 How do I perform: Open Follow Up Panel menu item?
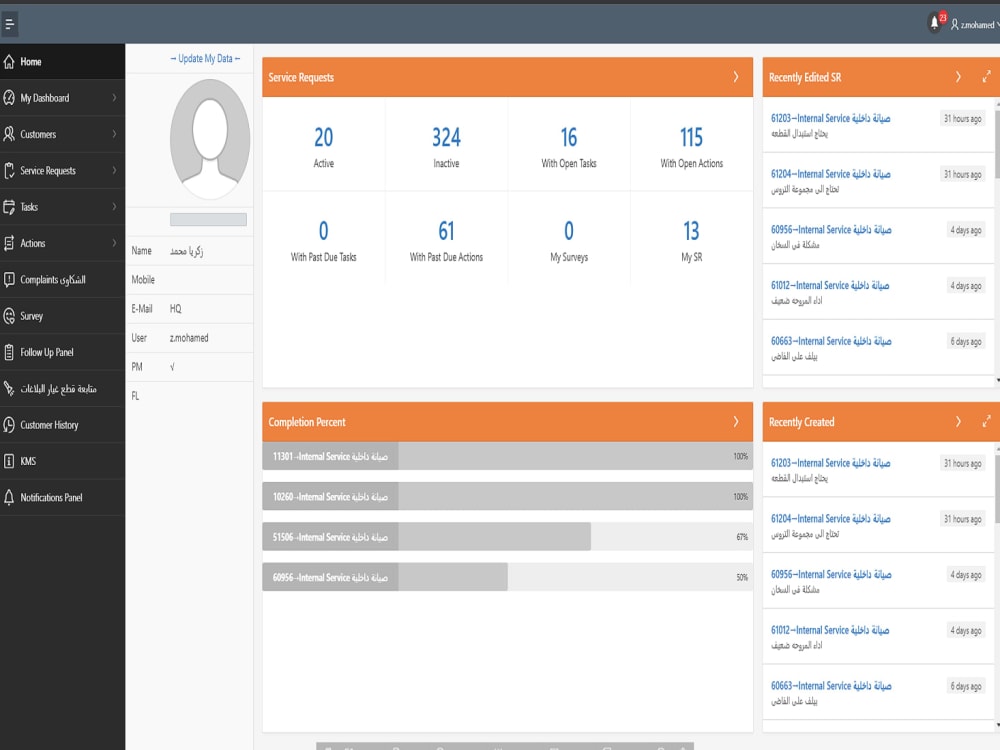pyautogui.click(x=62, y=352)
